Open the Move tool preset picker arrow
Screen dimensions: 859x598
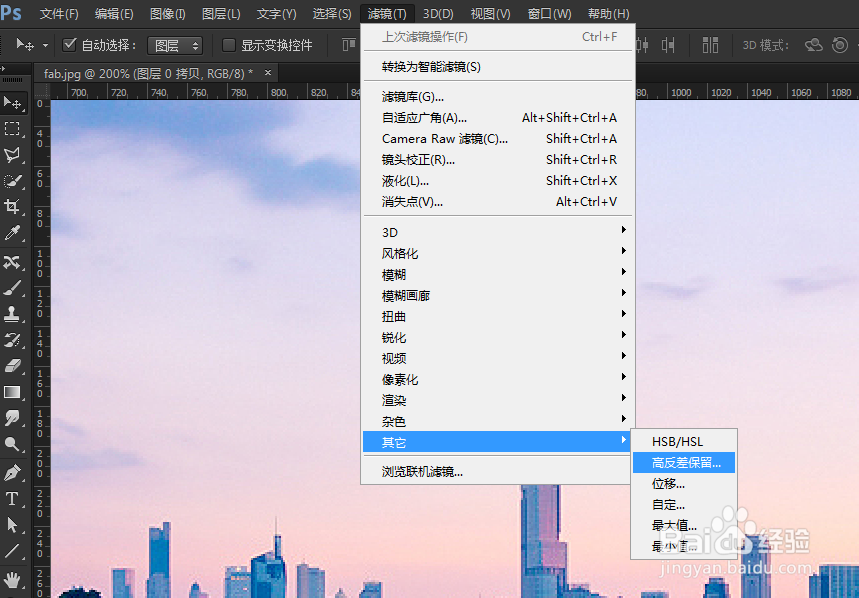(x=45, y=45)
